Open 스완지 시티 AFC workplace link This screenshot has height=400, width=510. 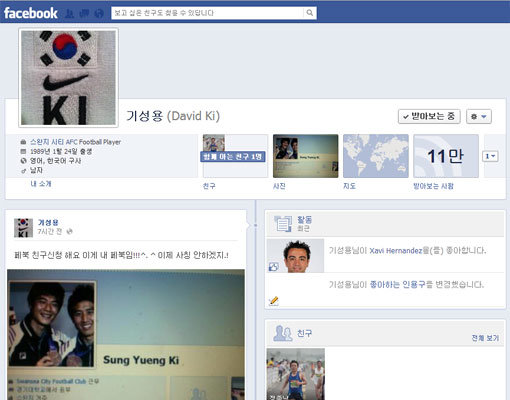(54, 142)
